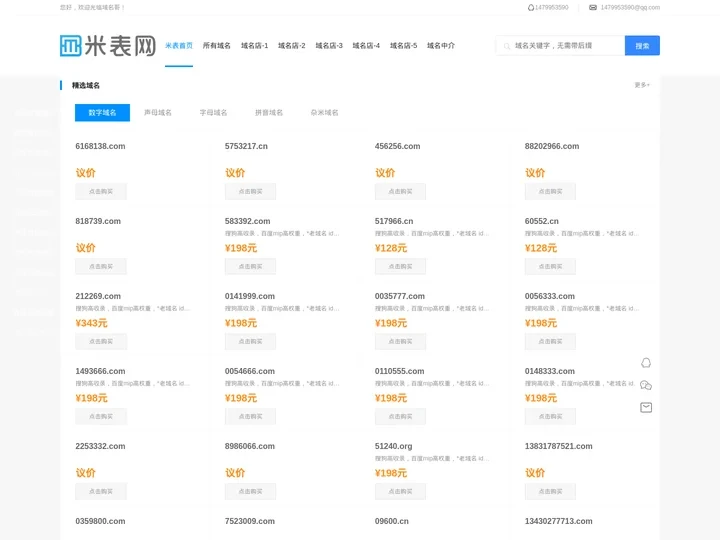Open mail from floating sidebar envelope icon
The width and height of the screenshot is (720, 540).
[x=646, y=407]
